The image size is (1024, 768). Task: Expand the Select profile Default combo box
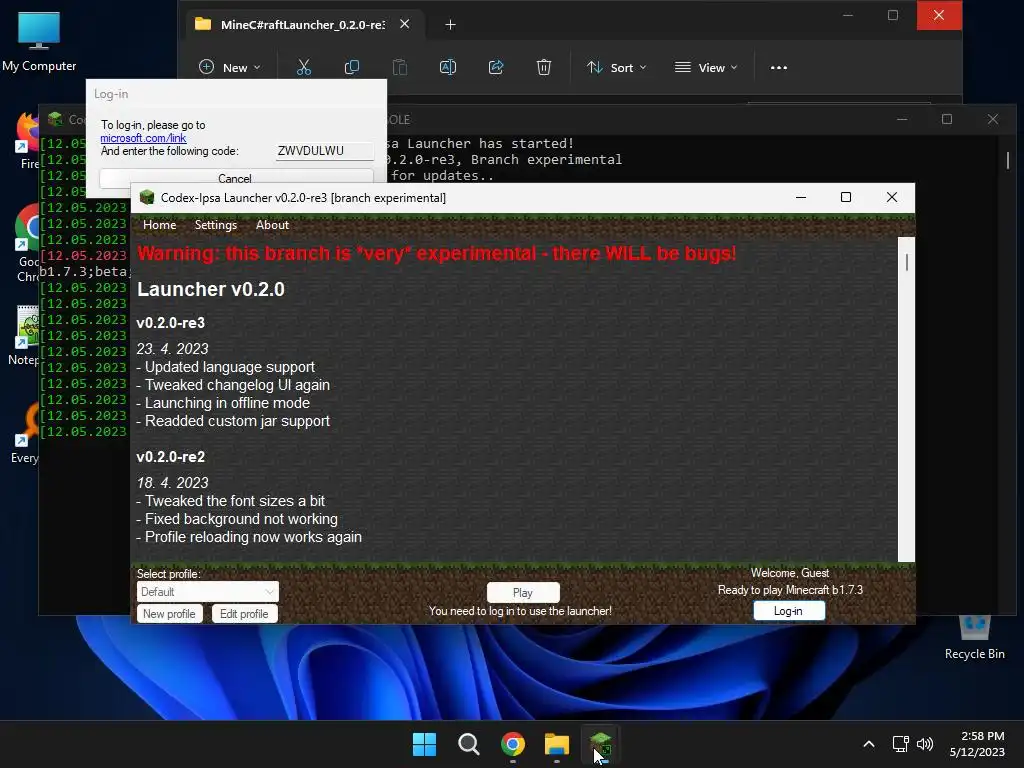coord(208,592)
